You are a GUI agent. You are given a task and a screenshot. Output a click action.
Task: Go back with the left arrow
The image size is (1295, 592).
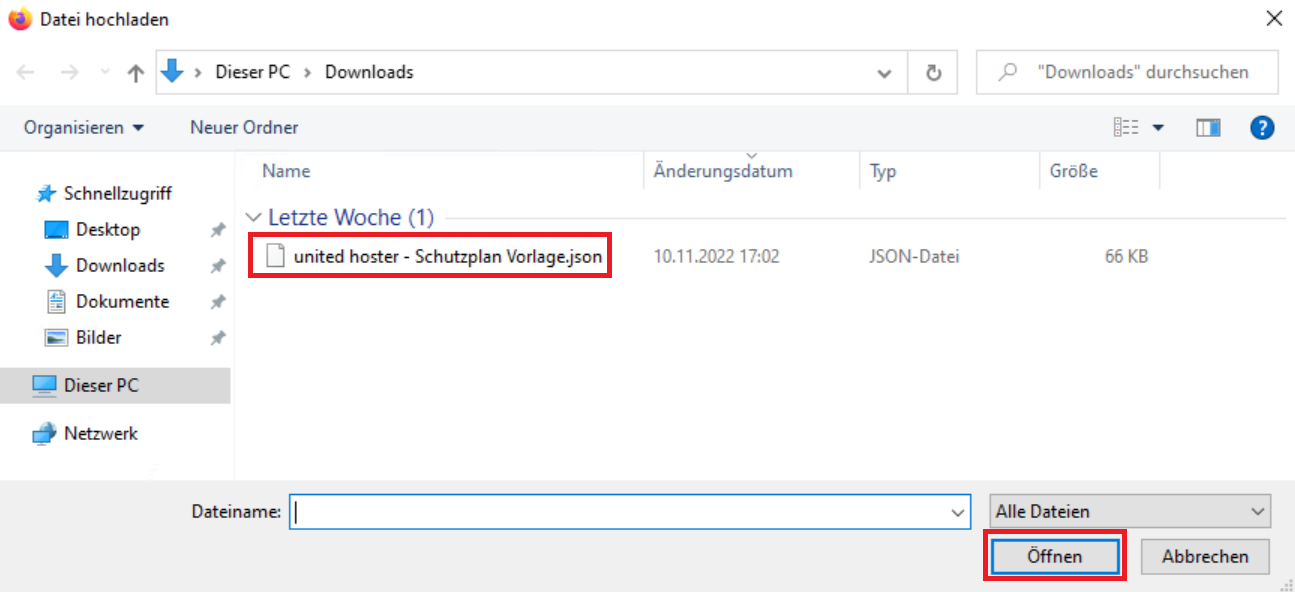coord(26,72)
